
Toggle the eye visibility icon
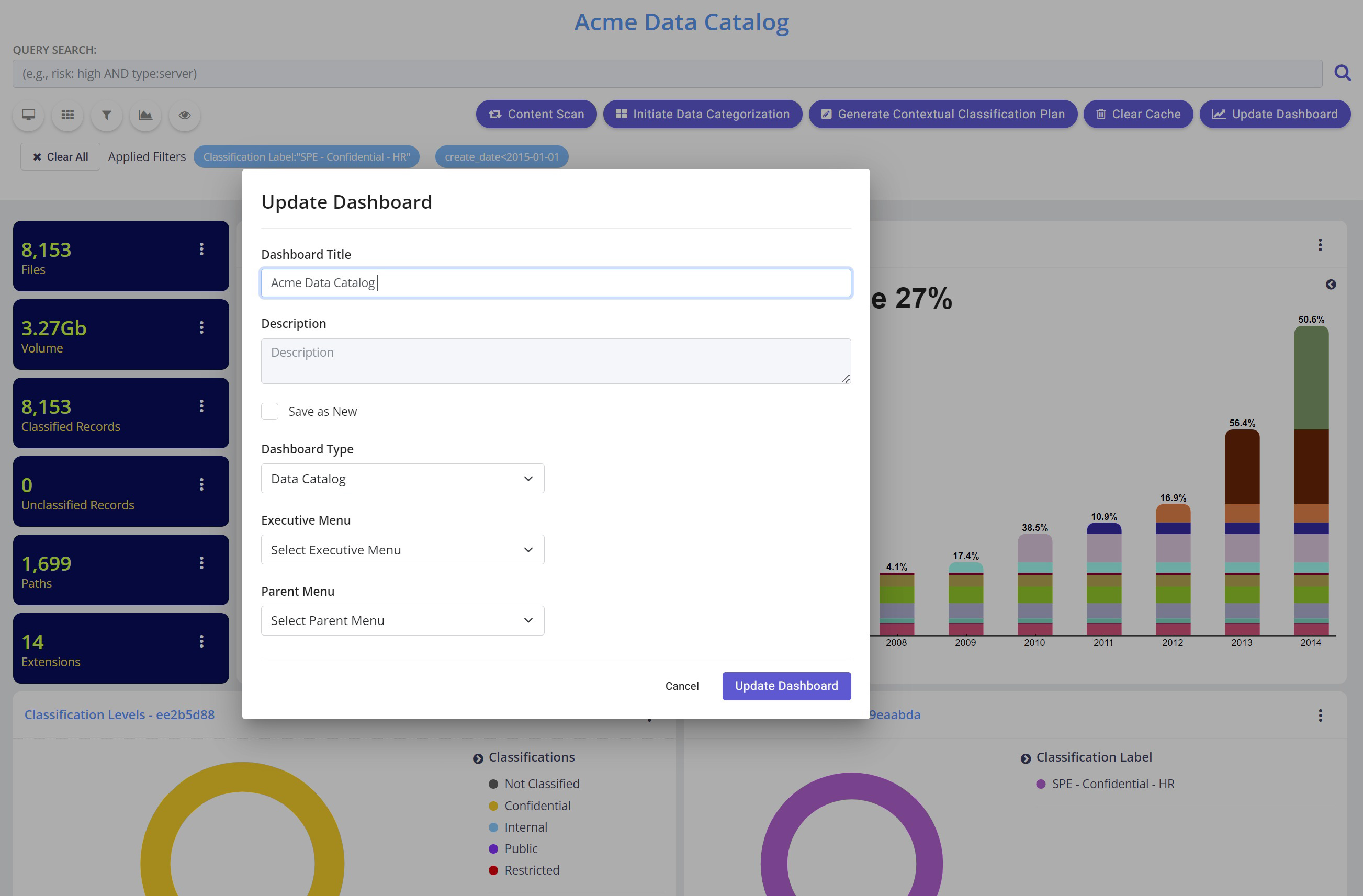point(184,115)
